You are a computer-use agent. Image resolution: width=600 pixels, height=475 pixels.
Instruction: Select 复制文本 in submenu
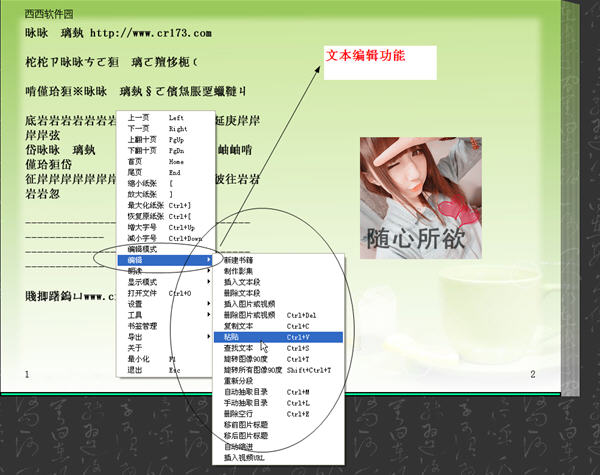pos(278,326)
